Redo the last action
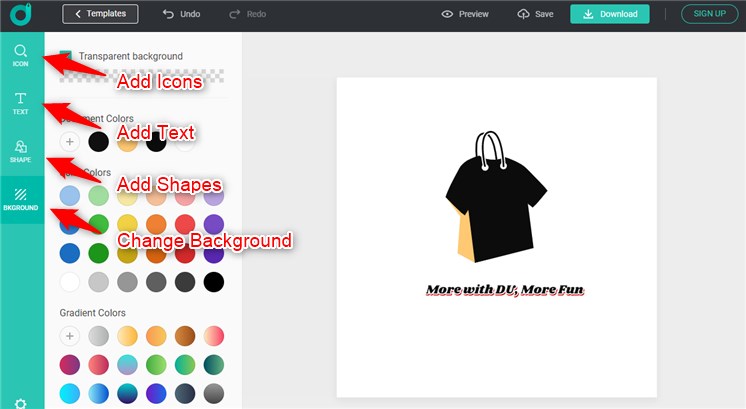This screenshot has height=409, width=746. (247, 14)
